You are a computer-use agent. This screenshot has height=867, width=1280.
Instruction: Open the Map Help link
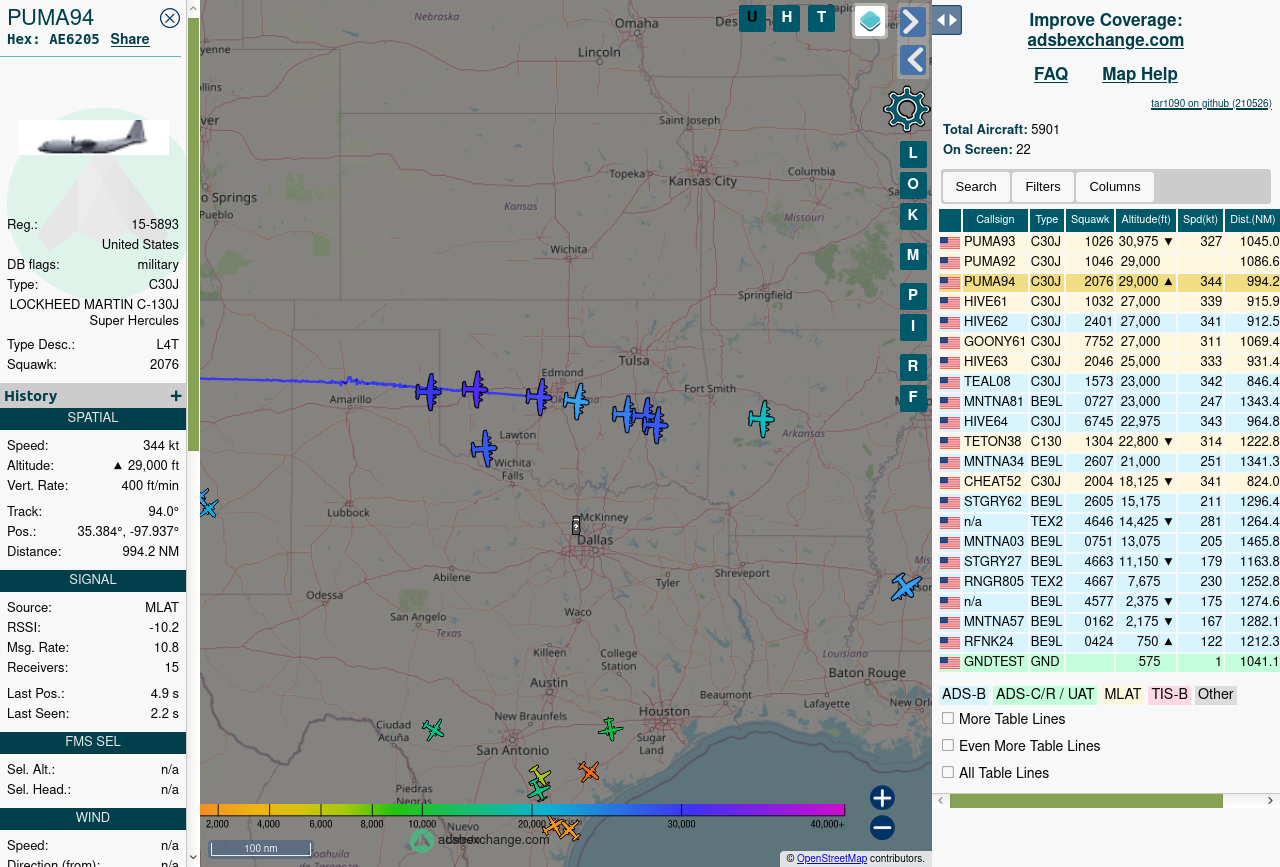click(x=1140, y=74)
